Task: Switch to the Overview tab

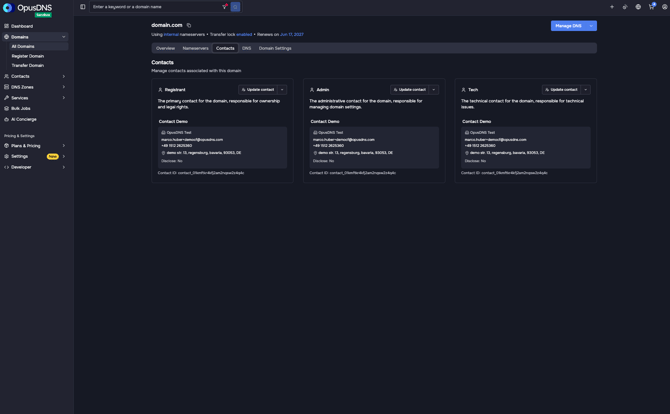Action: [165, 48]
